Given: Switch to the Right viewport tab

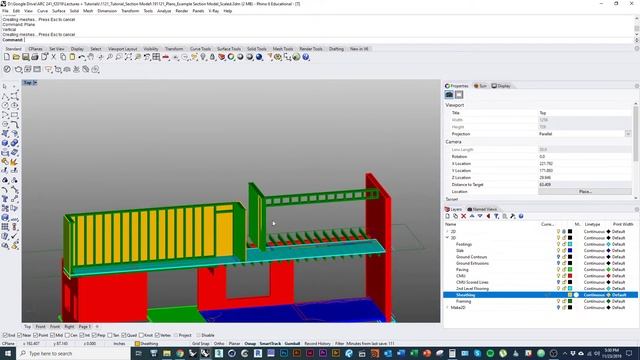Looking at the screenshot, I should (69, 327).
